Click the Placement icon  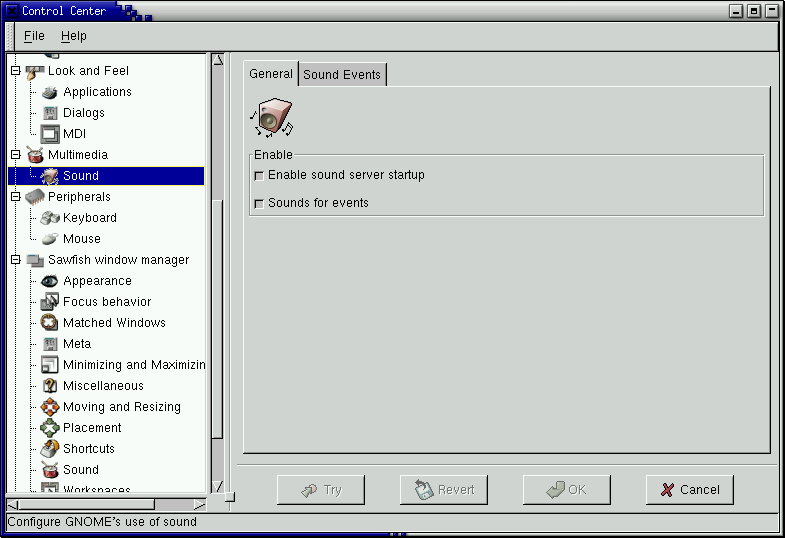click(50, 428)
